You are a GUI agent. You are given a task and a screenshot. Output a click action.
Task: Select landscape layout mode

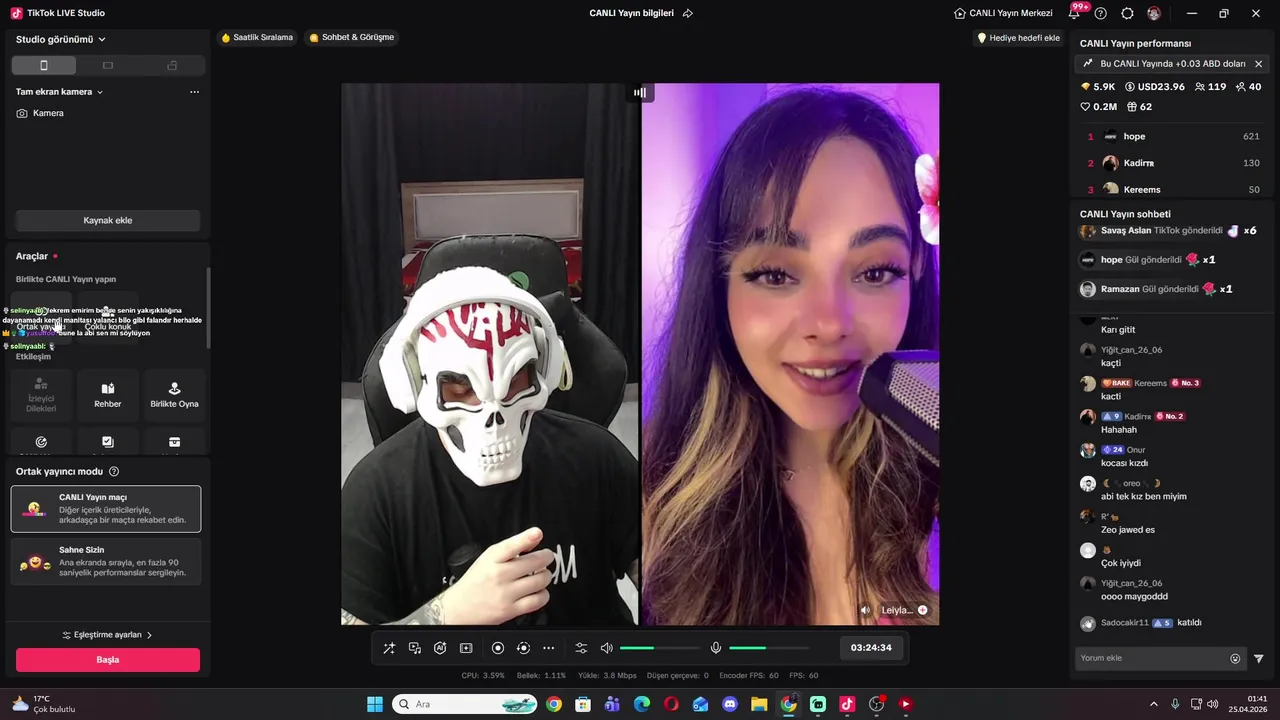[108, 65]
